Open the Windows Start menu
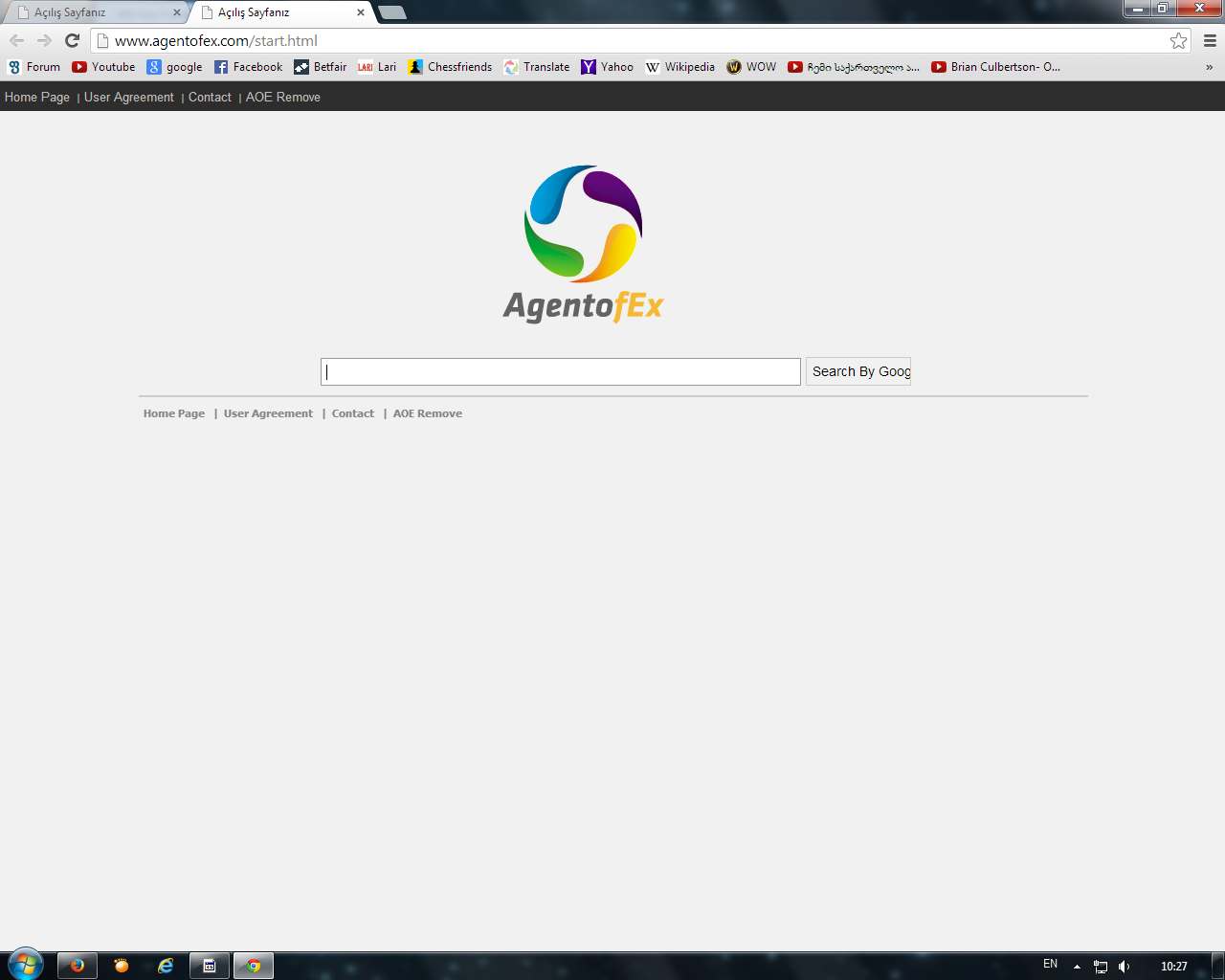This screenshot has width=1225, height=980. [x=25, y=965]
